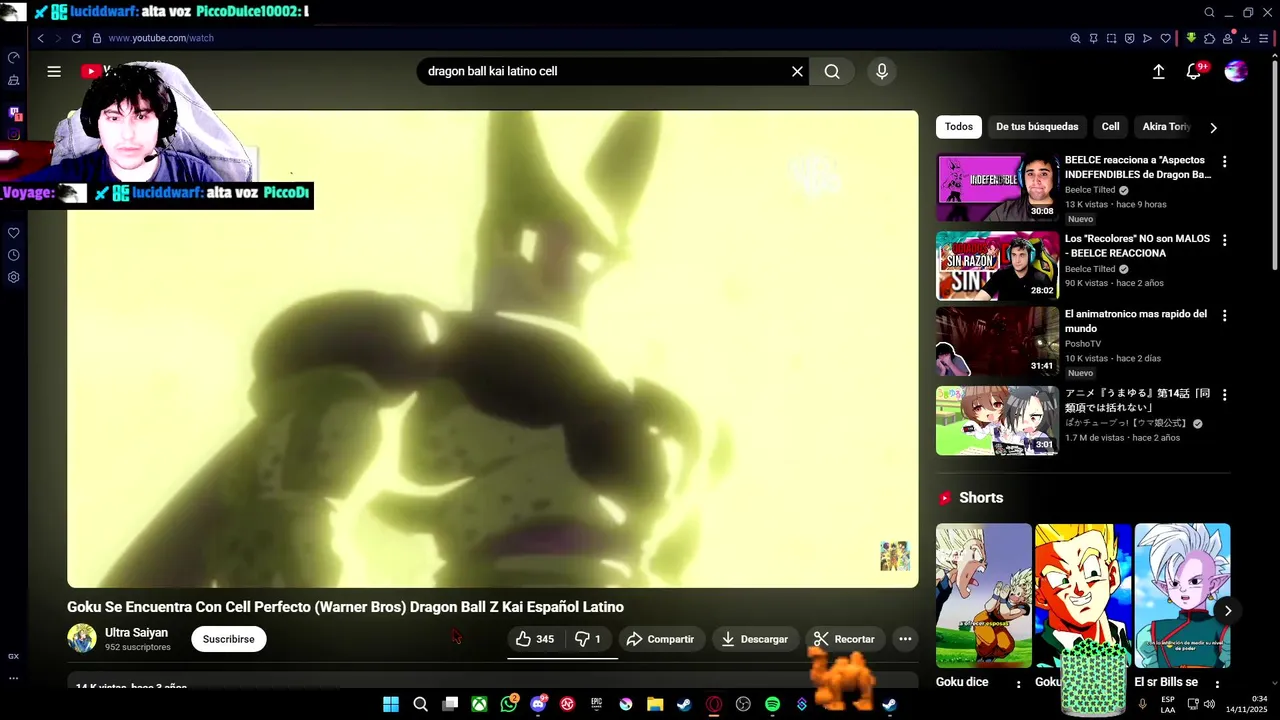
Task: Select De tus búsquedas chip
Action: (x=1037, y=127)
